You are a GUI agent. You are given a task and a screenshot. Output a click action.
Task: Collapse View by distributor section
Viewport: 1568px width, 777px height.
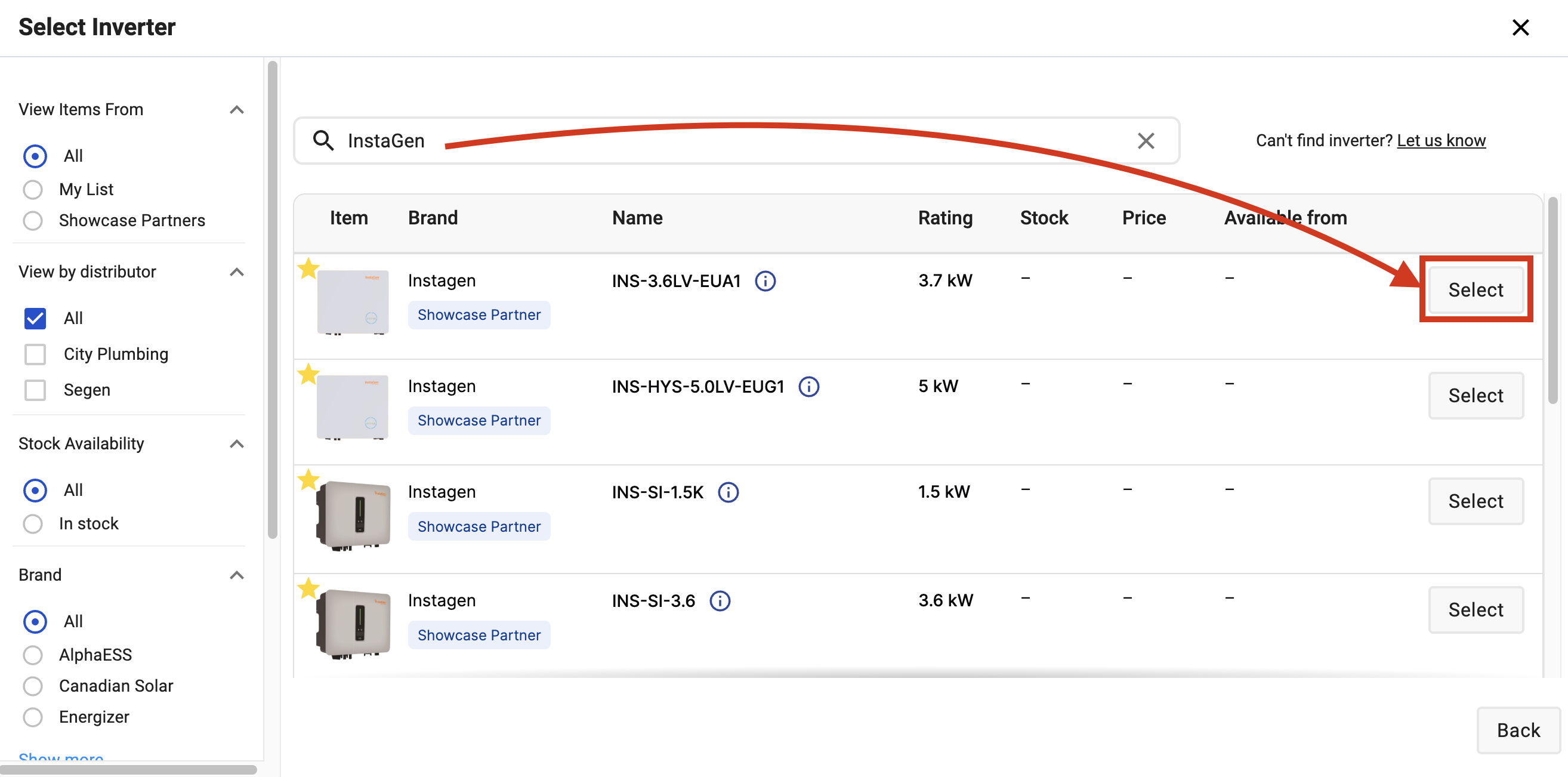click(x=237, y=272)
